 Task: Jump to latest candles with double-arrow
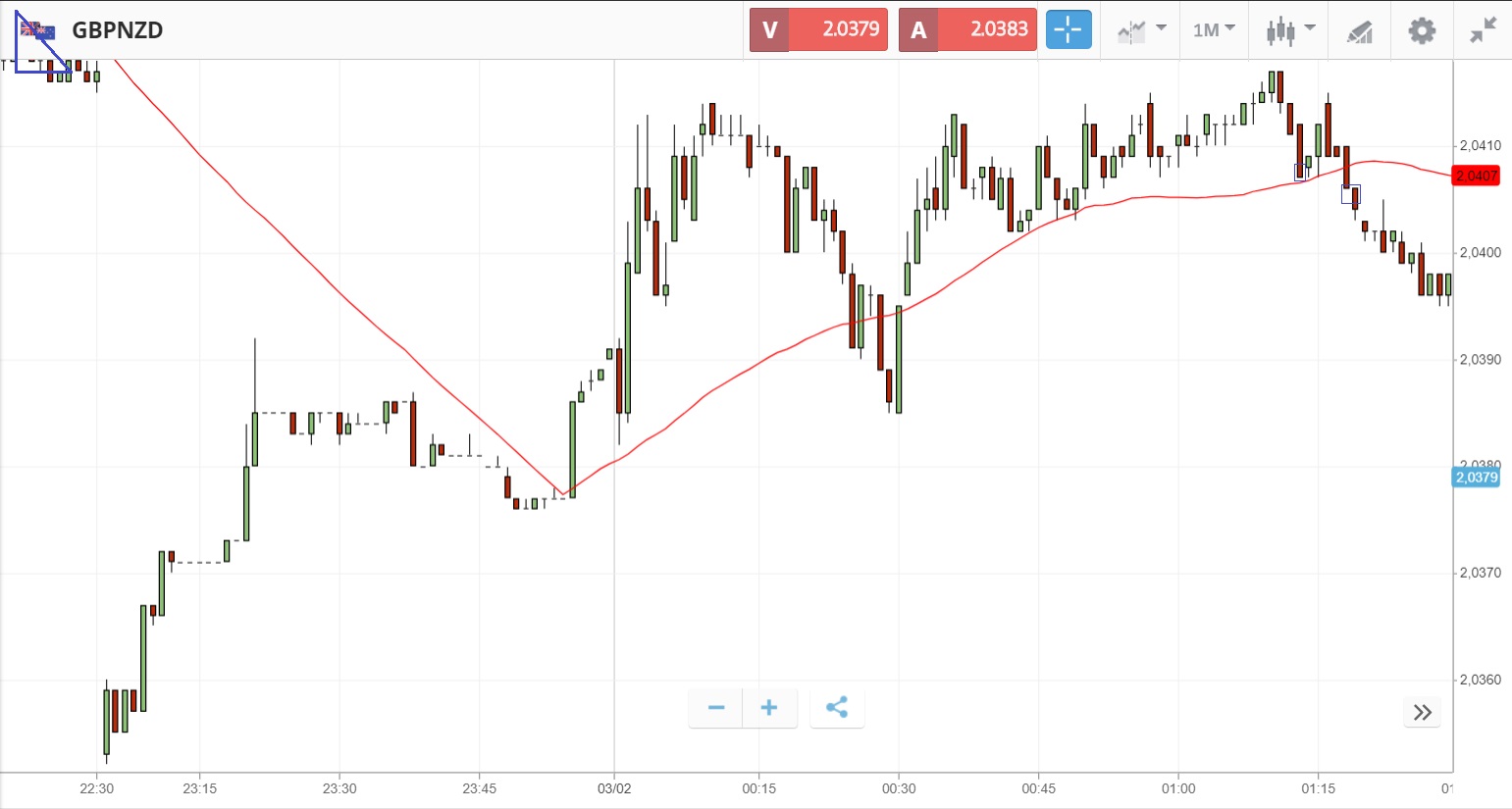[1423, 712]
